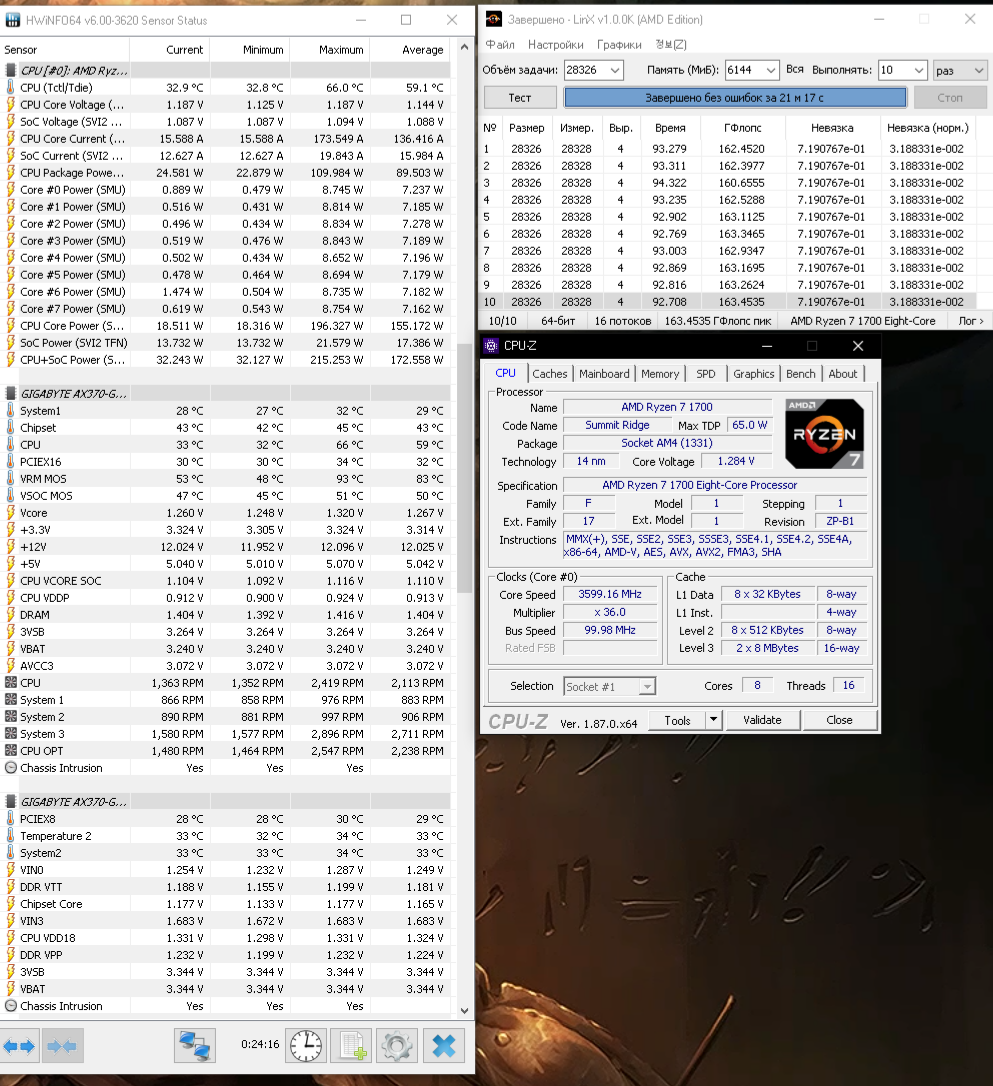The image size is (993, 1086).
Task: Click HWiNFO expand layout arrows icon
Action: click(19, 1046)
